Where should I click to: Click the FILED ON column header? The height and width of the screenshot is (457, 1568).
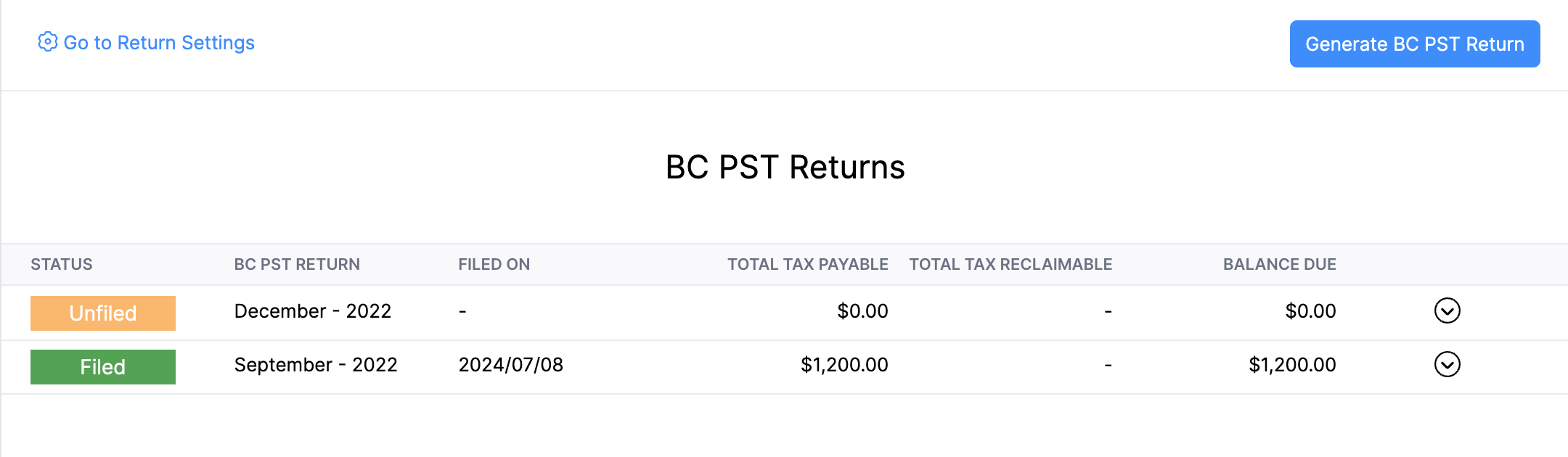(494, 264)
